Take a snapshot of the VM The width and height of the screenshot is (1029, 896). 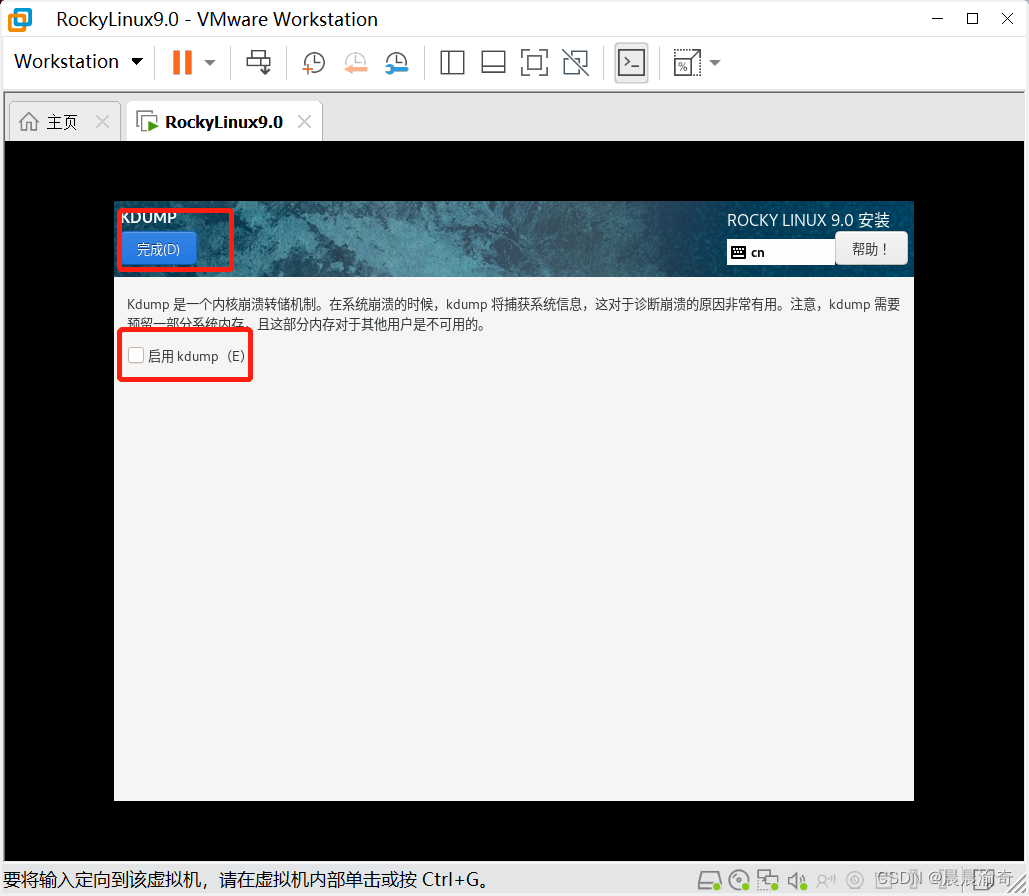(x=313, y=63)
